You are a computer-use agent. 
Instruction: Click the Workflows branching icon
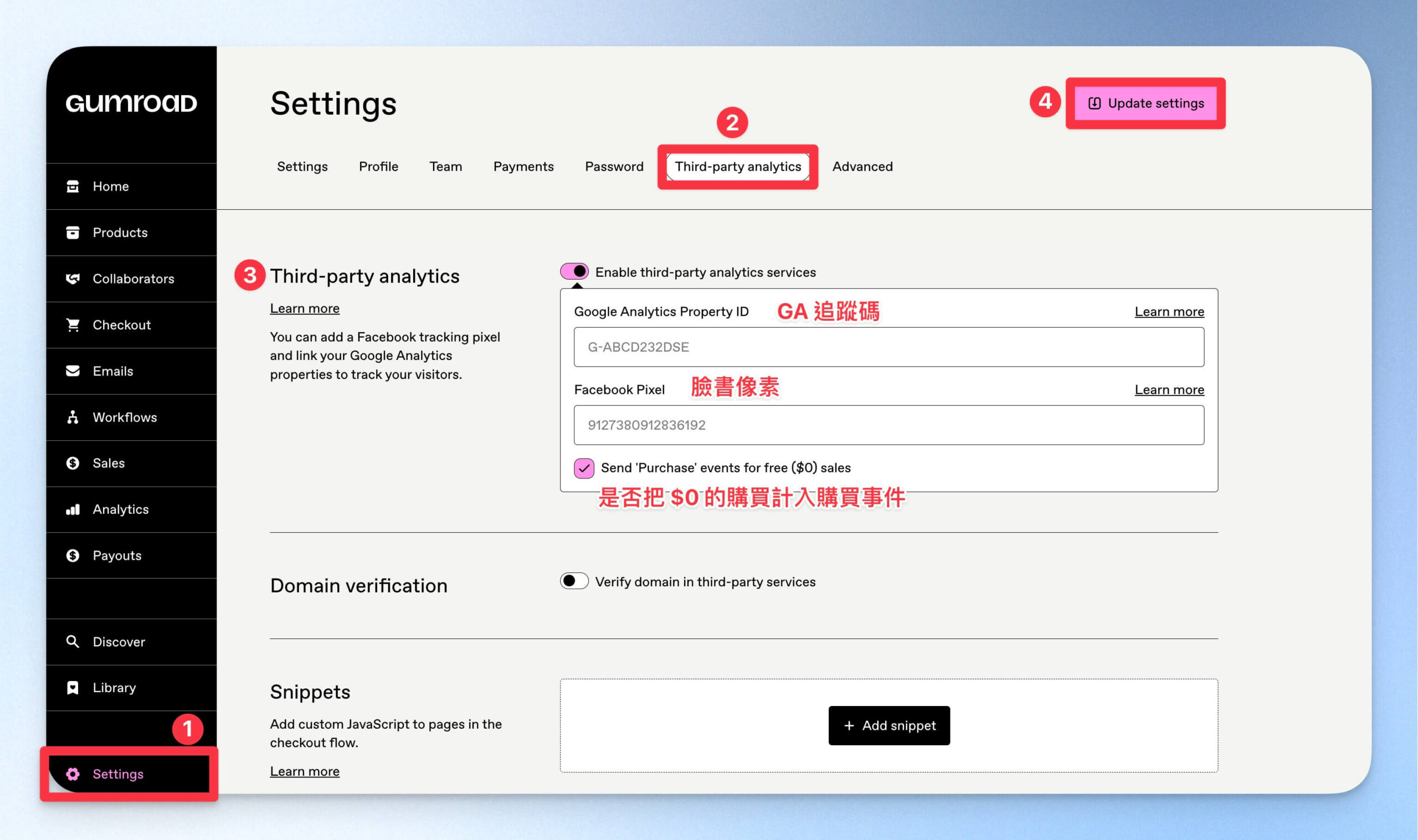(73, 417)
